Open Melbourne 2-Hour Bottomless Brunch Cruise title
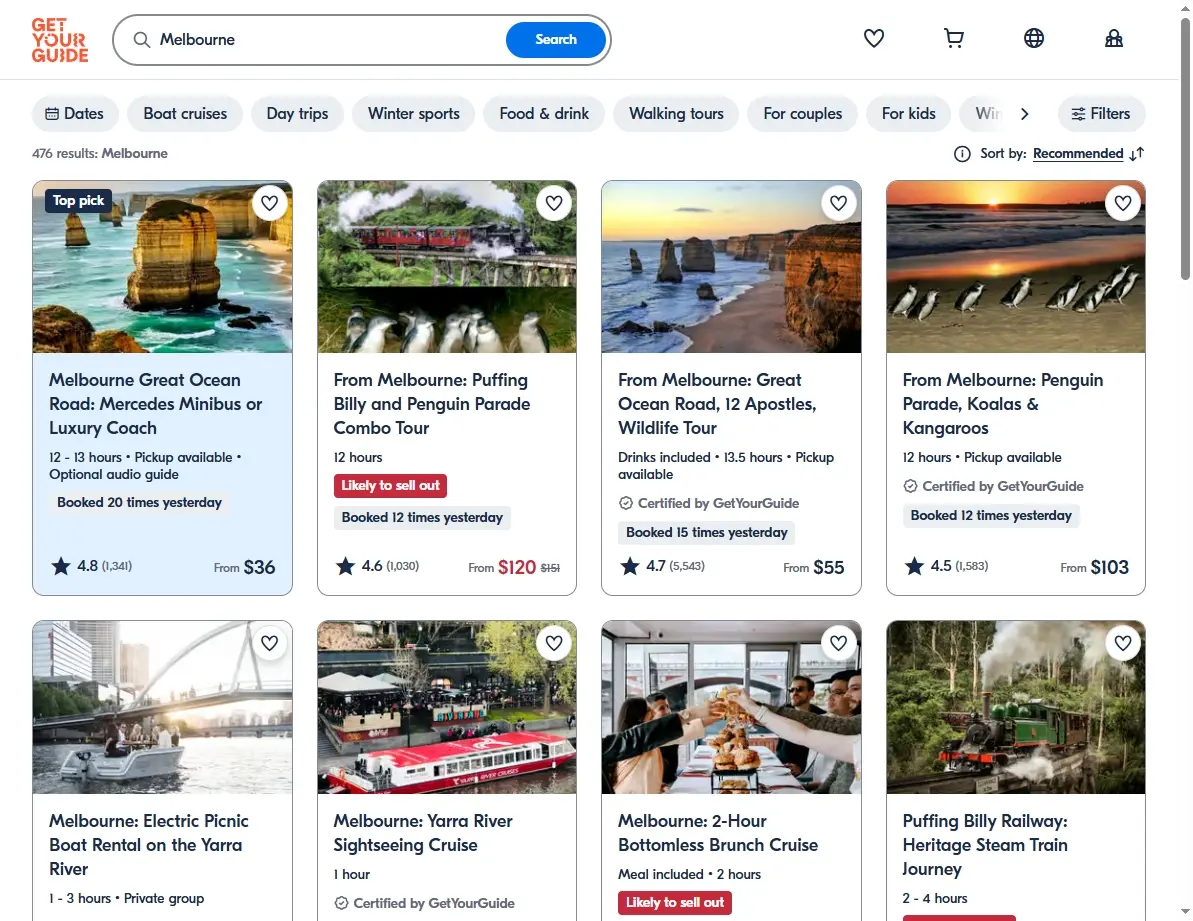 click(x=717, y=833)
